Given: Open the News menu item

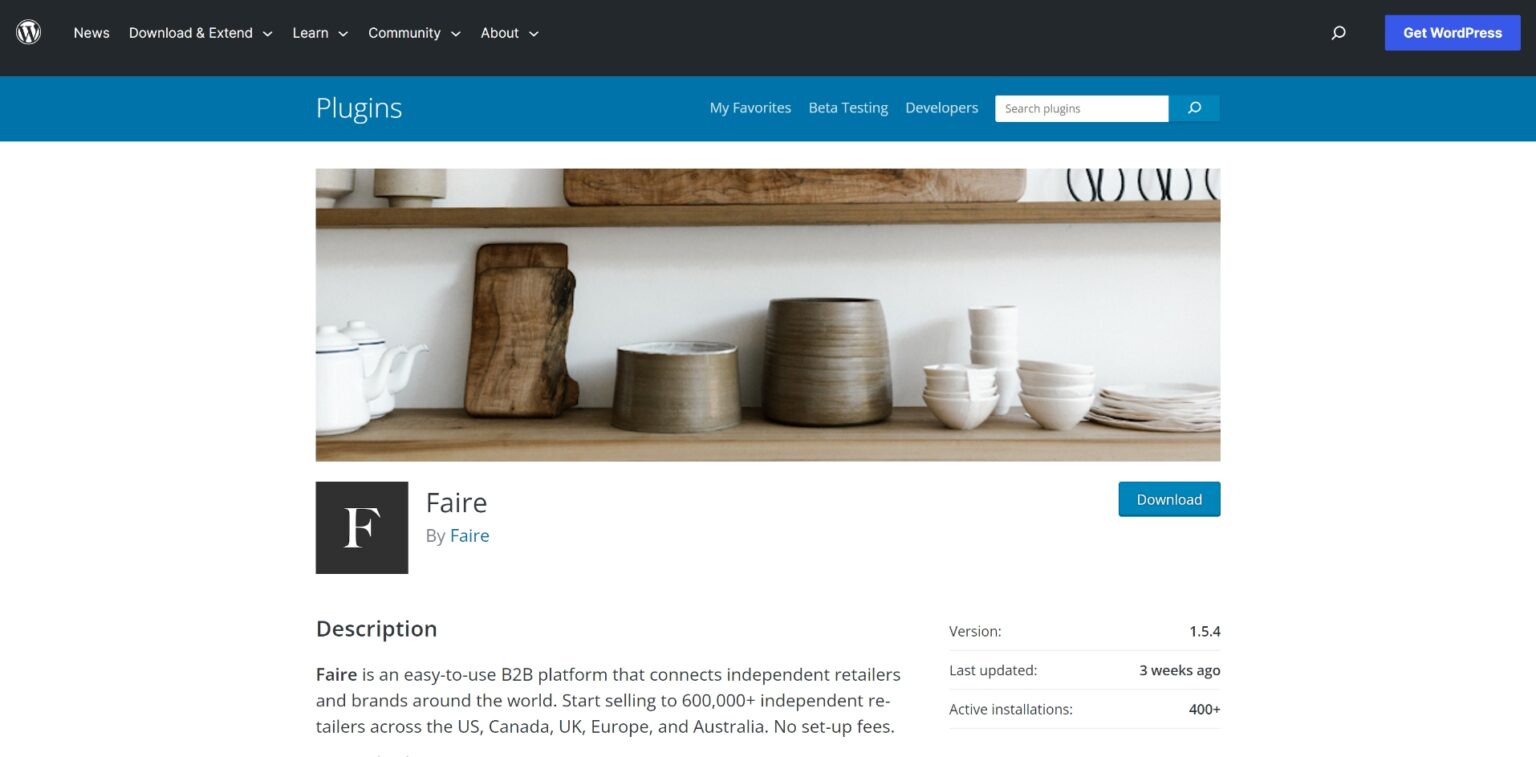Looking at the screenshot, I should [91, 33].
